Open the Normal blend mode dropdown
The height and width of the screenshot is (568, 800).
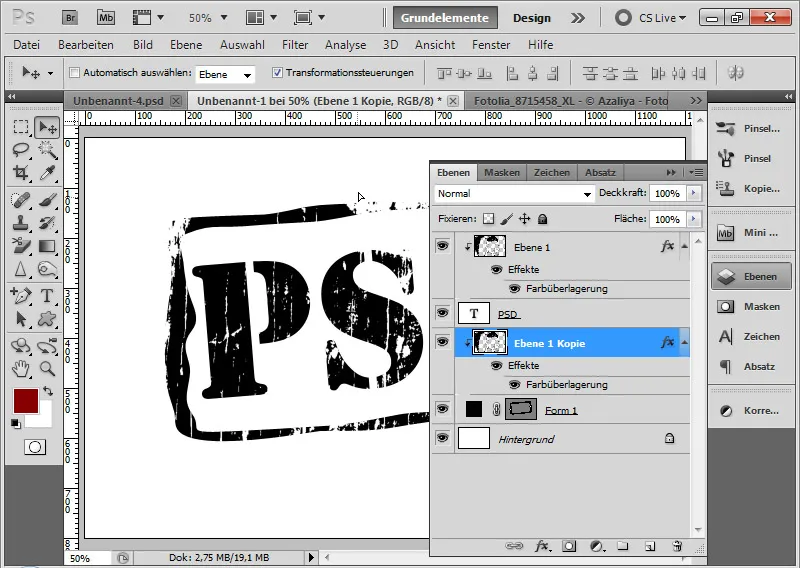(x=514, y=193)
